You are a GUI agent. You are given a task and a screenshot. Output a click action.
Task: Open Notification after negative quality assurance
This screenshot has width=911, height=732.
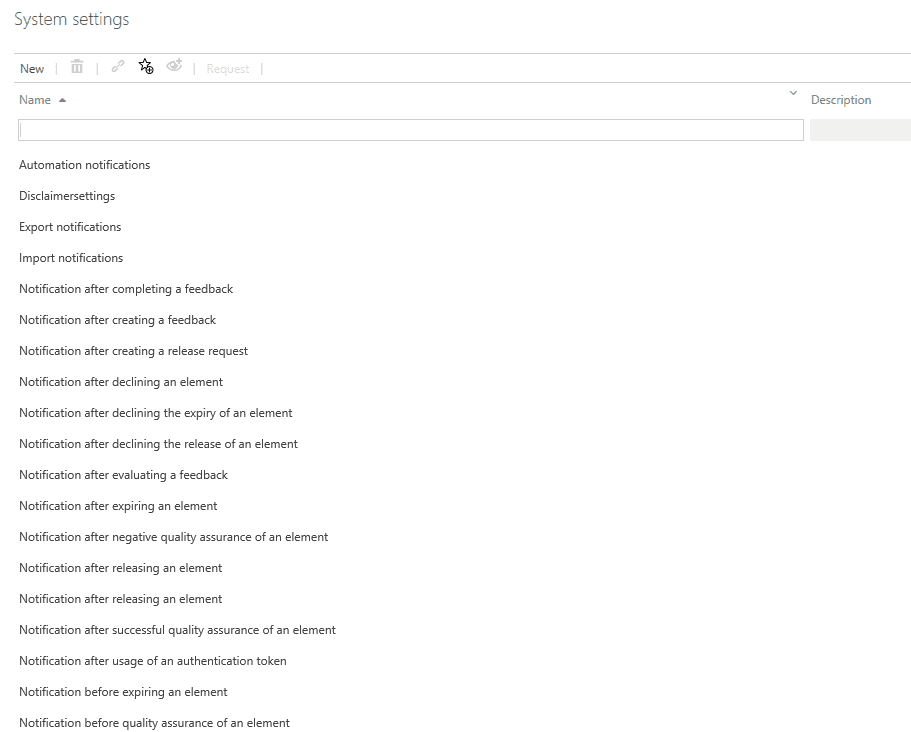pyautogui.click(x=174, y=537)
